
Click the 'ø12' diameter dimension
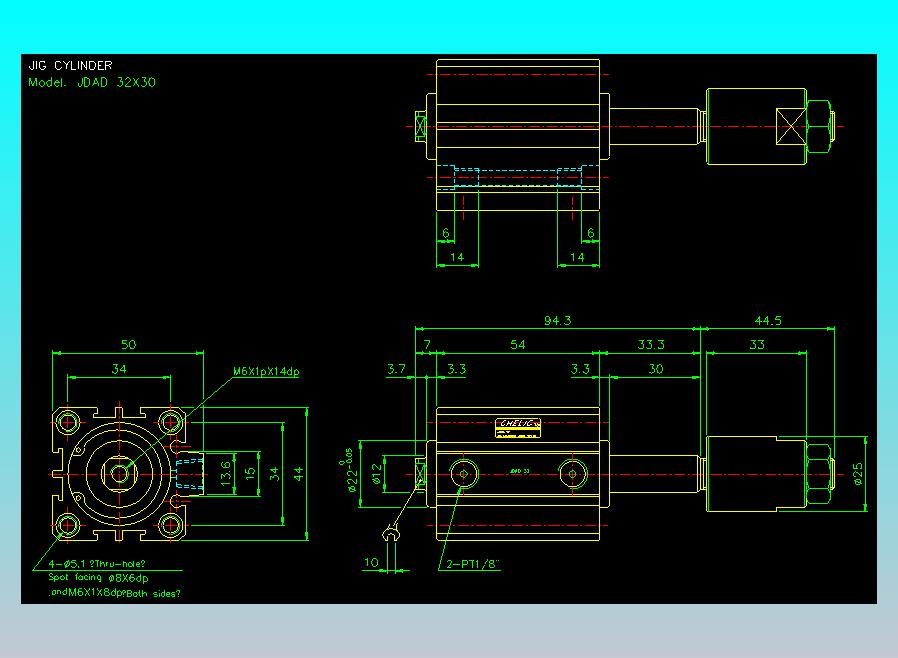(x=376, y=474)
